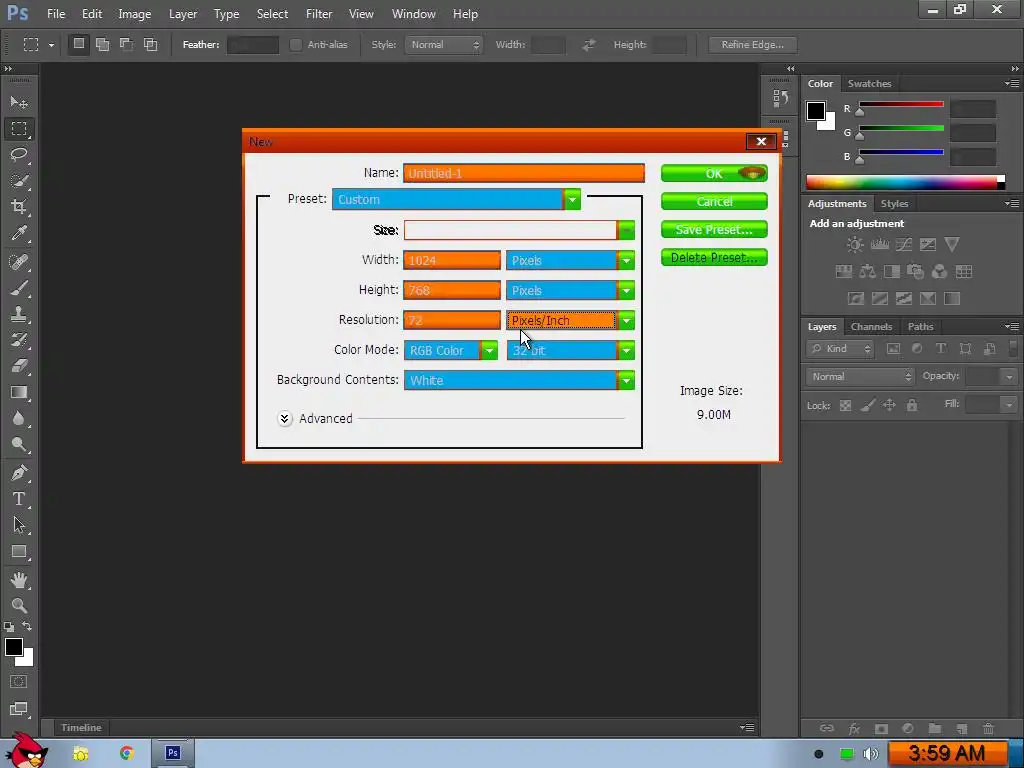This screenshot has width=1024, height=768.
Task: Select the Hand tool
Action: coord(18,580)
